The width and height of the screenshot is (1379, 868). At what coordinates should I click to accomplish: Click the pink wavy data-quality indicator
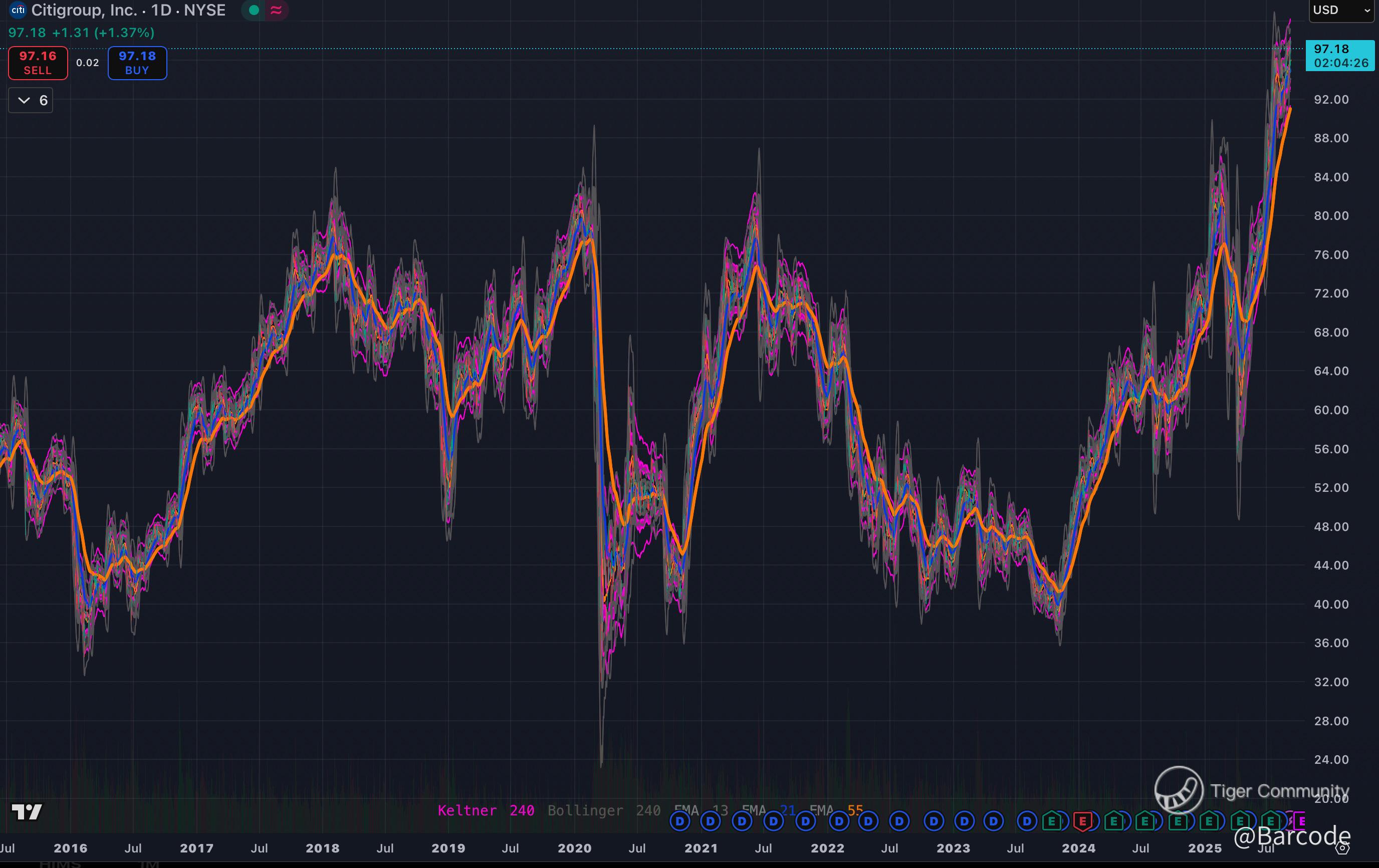point(276,11)
